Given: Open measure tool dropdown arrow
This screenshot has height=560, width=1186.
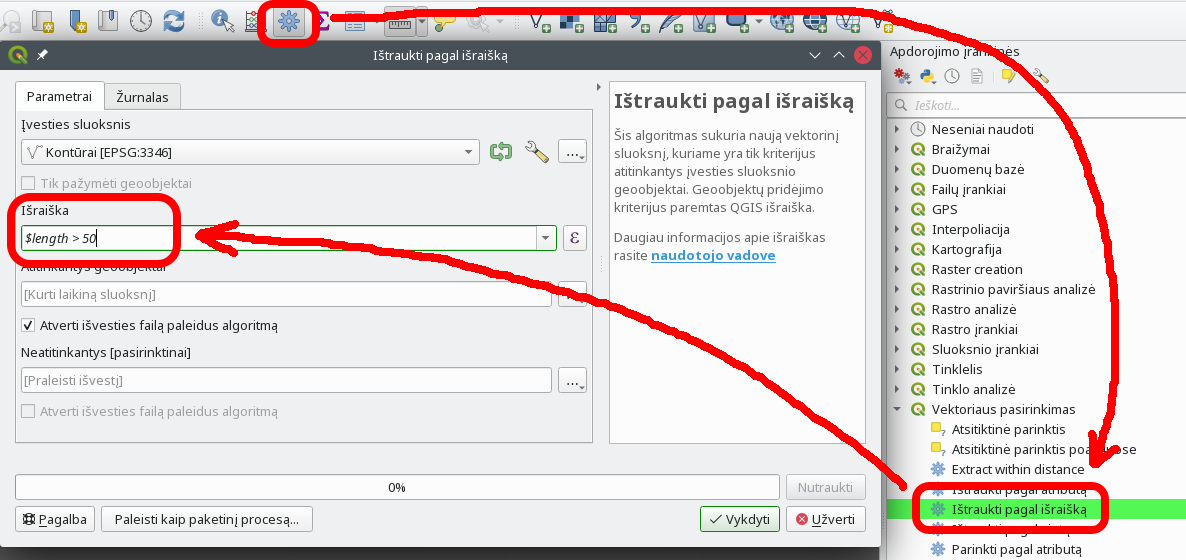Looking at the screenshot, I should [x=421, y=23].
